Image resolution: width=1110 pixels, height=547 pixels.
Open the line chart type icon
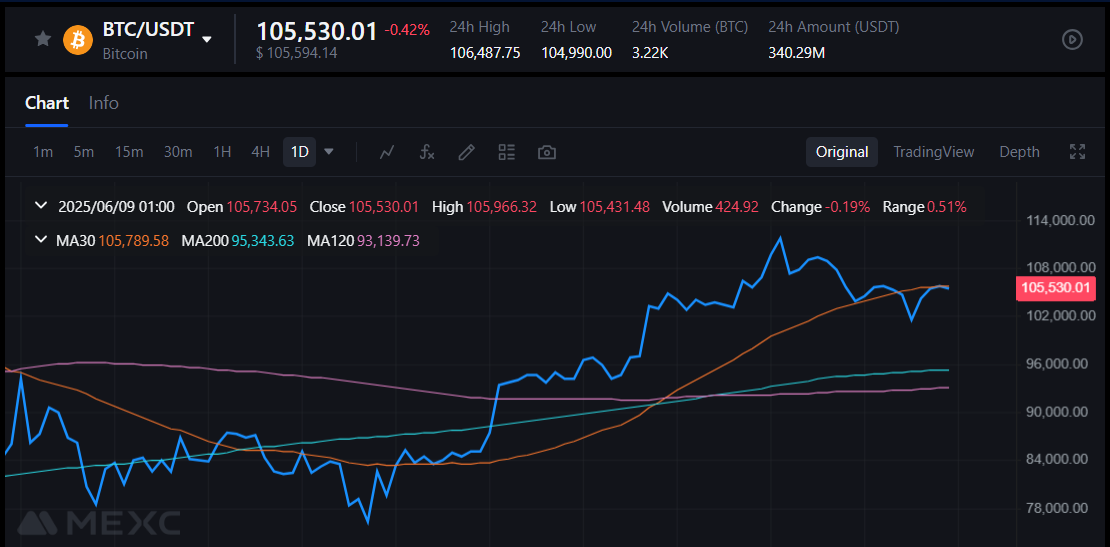point(387,152)
